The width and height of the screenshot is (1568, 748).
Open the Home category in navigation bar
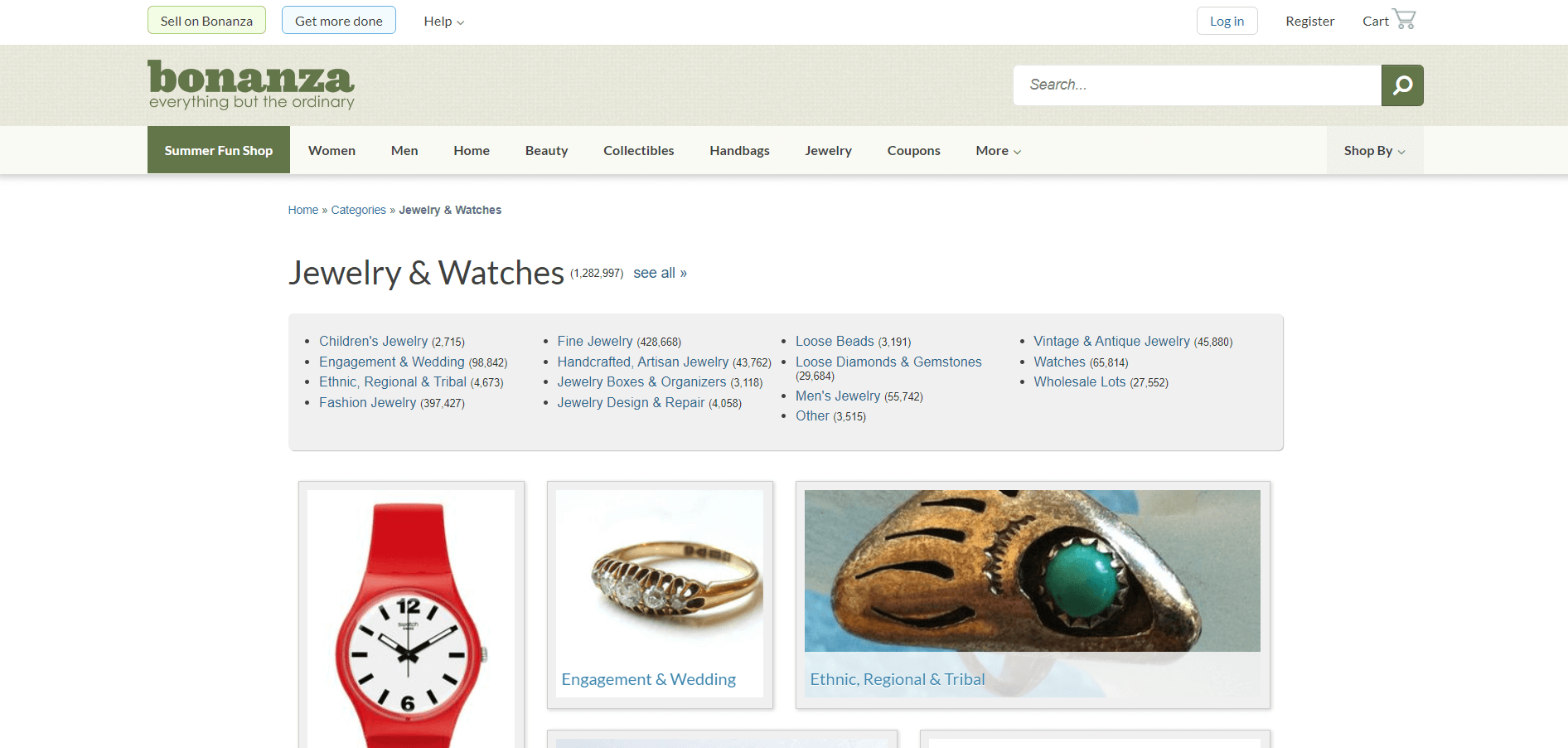click(x=472, y=151)
